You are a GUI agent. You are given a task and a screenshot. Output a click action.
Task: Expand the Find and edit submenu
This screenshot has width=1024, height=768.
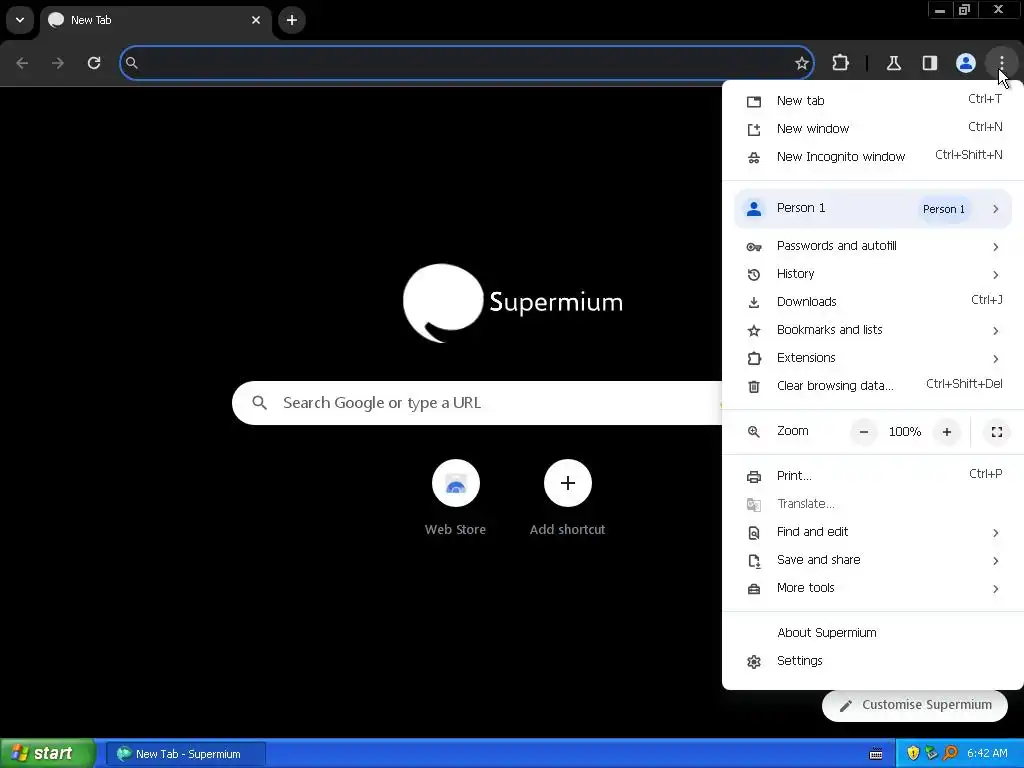873,532
